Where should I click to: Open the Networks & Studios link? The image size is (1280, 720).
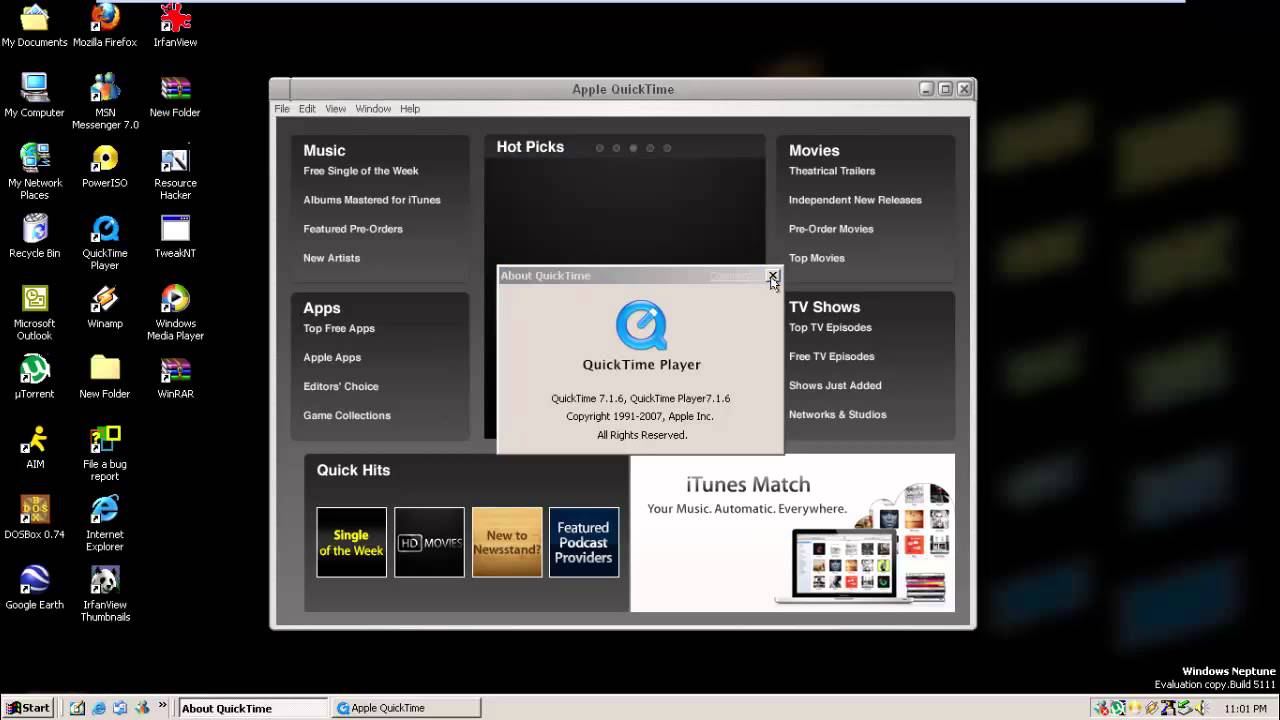838,414
